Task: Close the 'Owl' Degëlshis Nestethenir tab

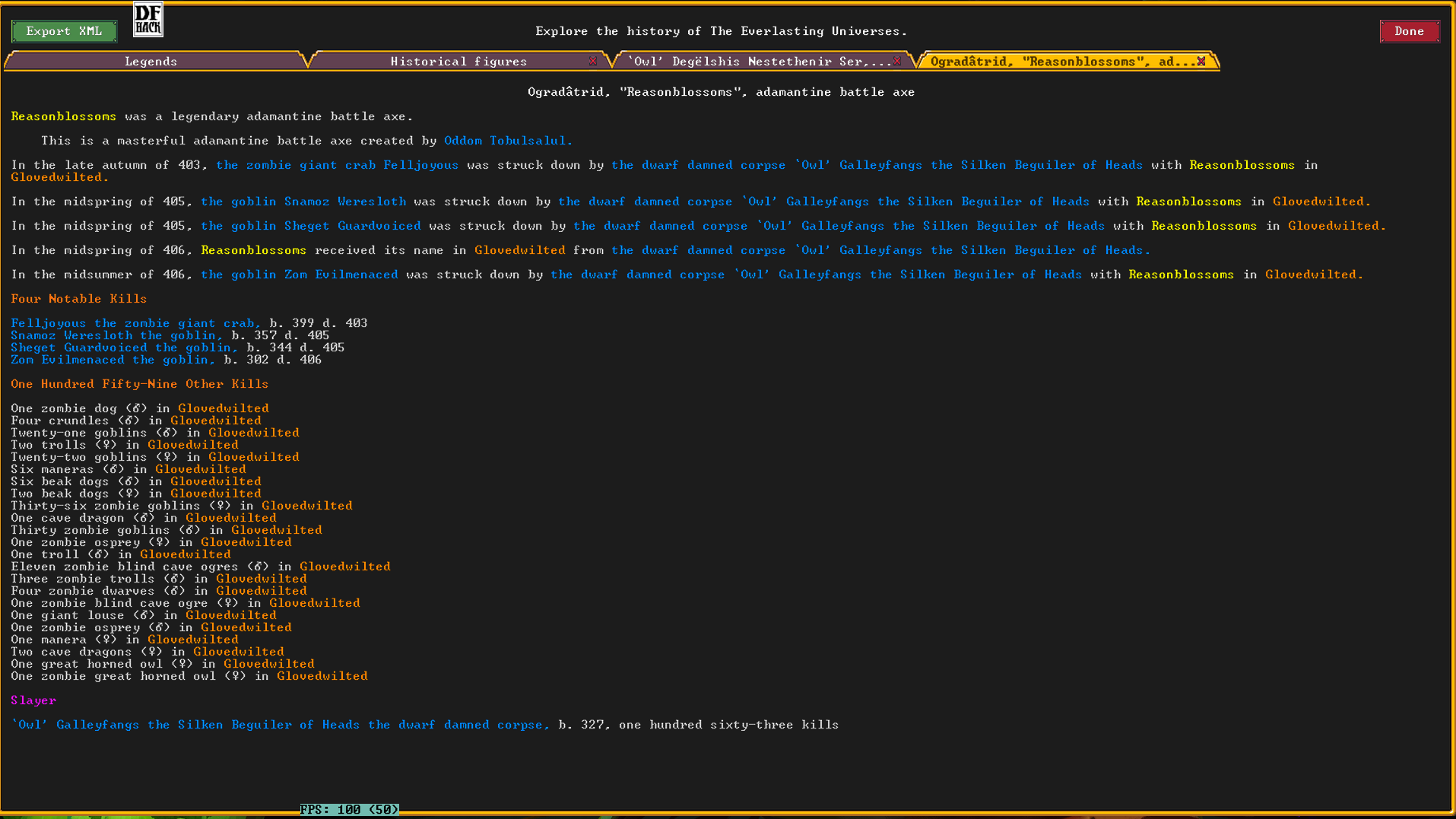Action: [x=897, y=62]
